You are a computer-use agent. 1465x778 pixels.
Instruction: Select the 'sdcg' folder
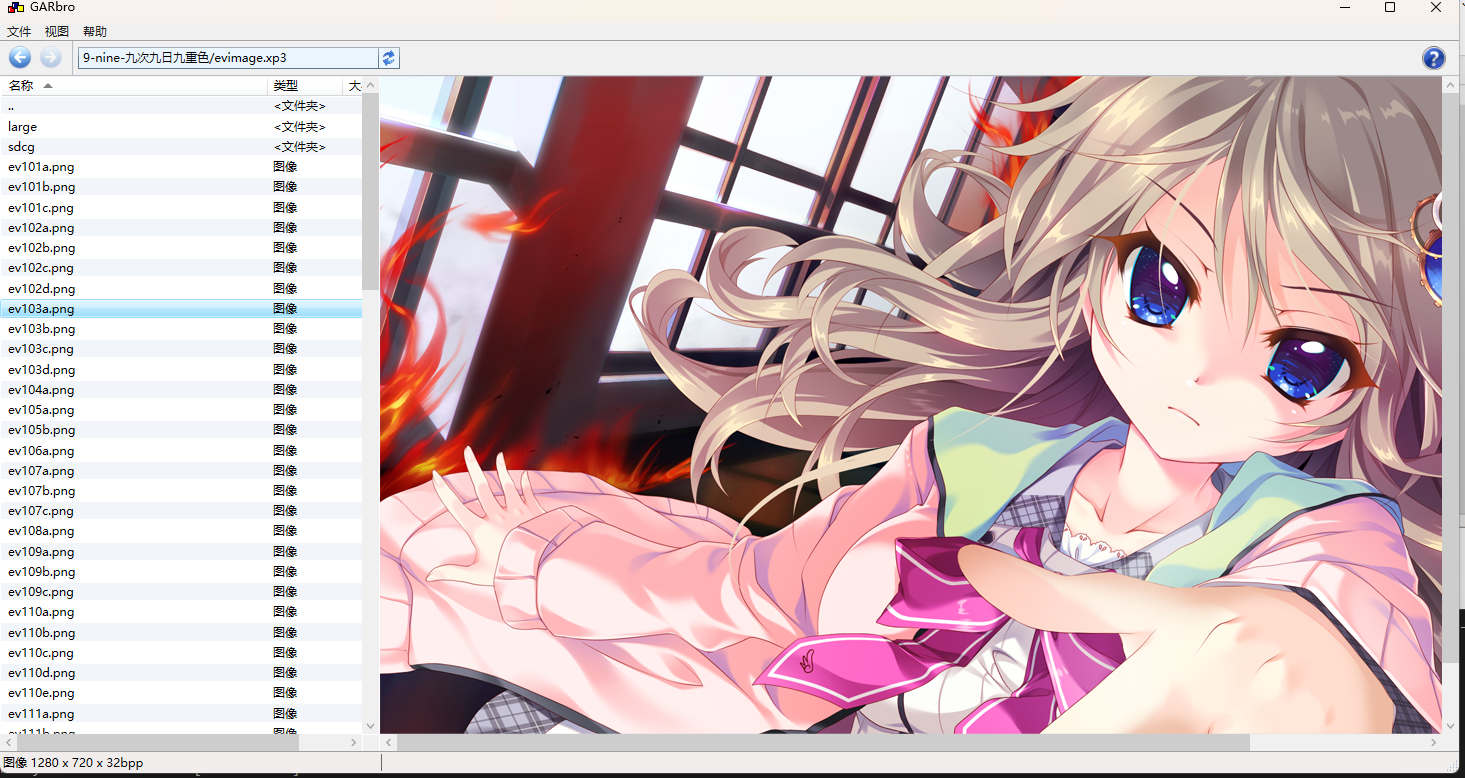tap(181, 147)
